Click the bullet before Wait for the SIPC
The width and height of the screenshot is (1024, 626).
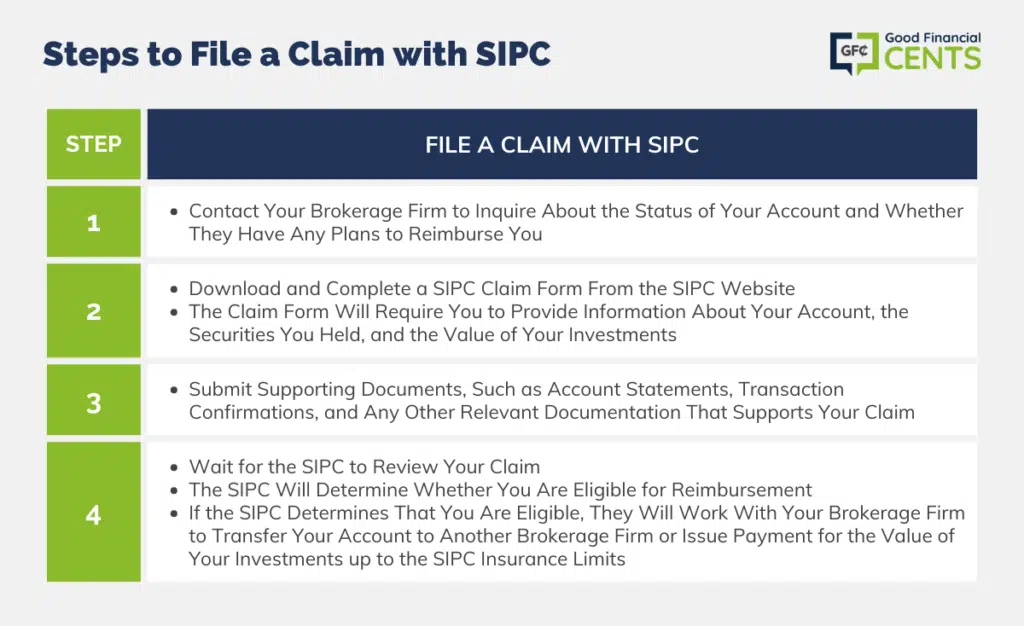[x=175, y=468]
